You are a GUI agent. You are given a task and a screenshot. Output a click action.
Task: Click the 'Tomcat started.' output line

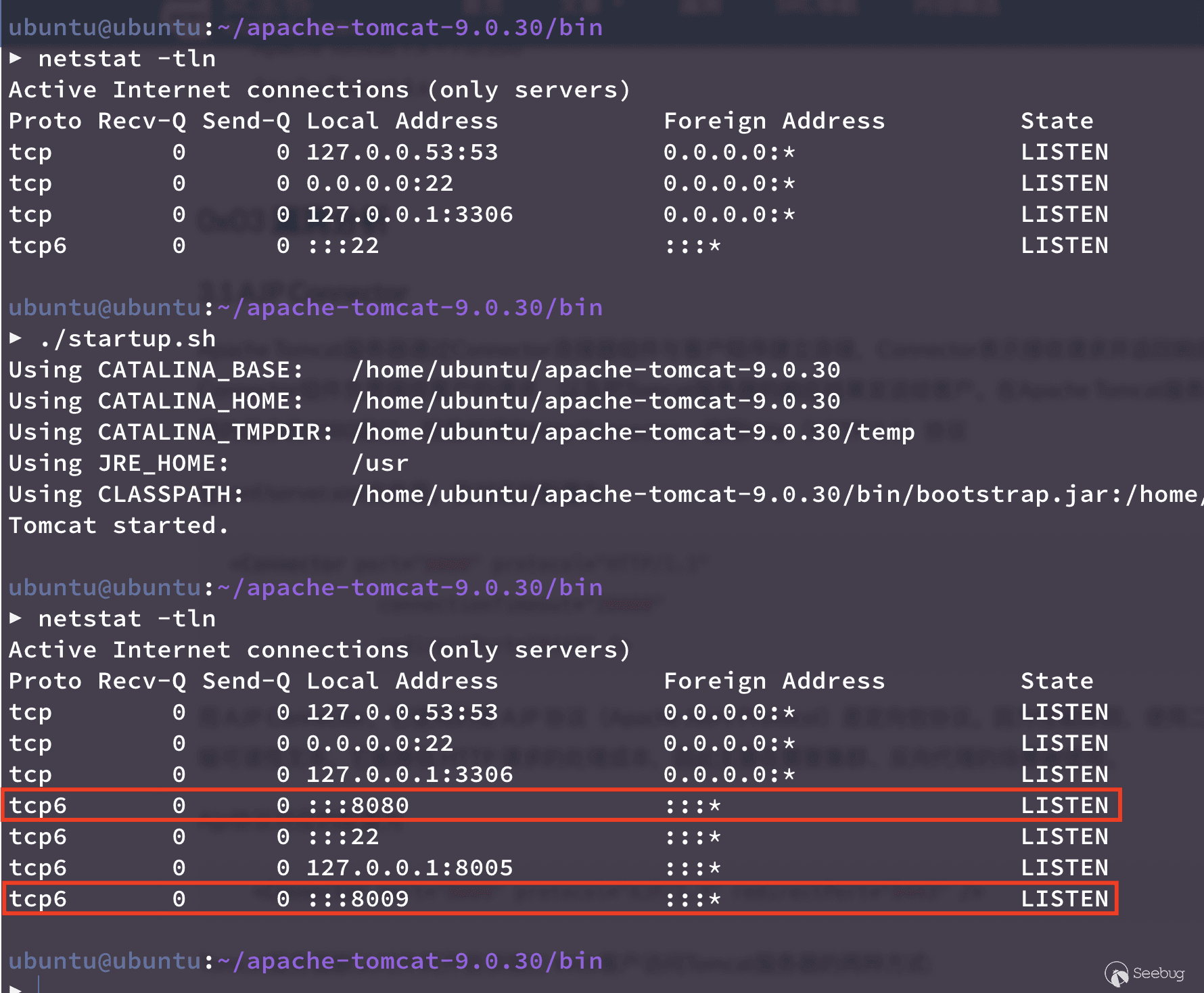[x=119, y=526]
